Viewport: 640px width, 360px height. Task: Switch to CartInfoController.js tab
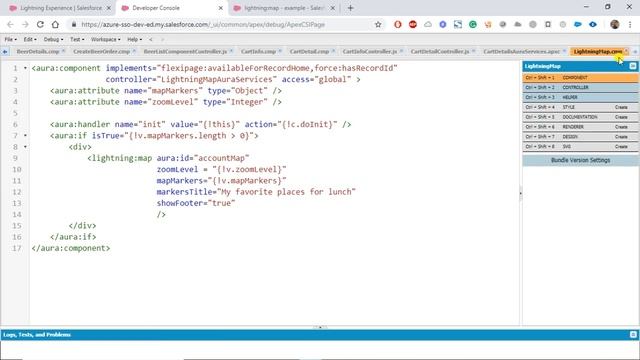(369, 51)
